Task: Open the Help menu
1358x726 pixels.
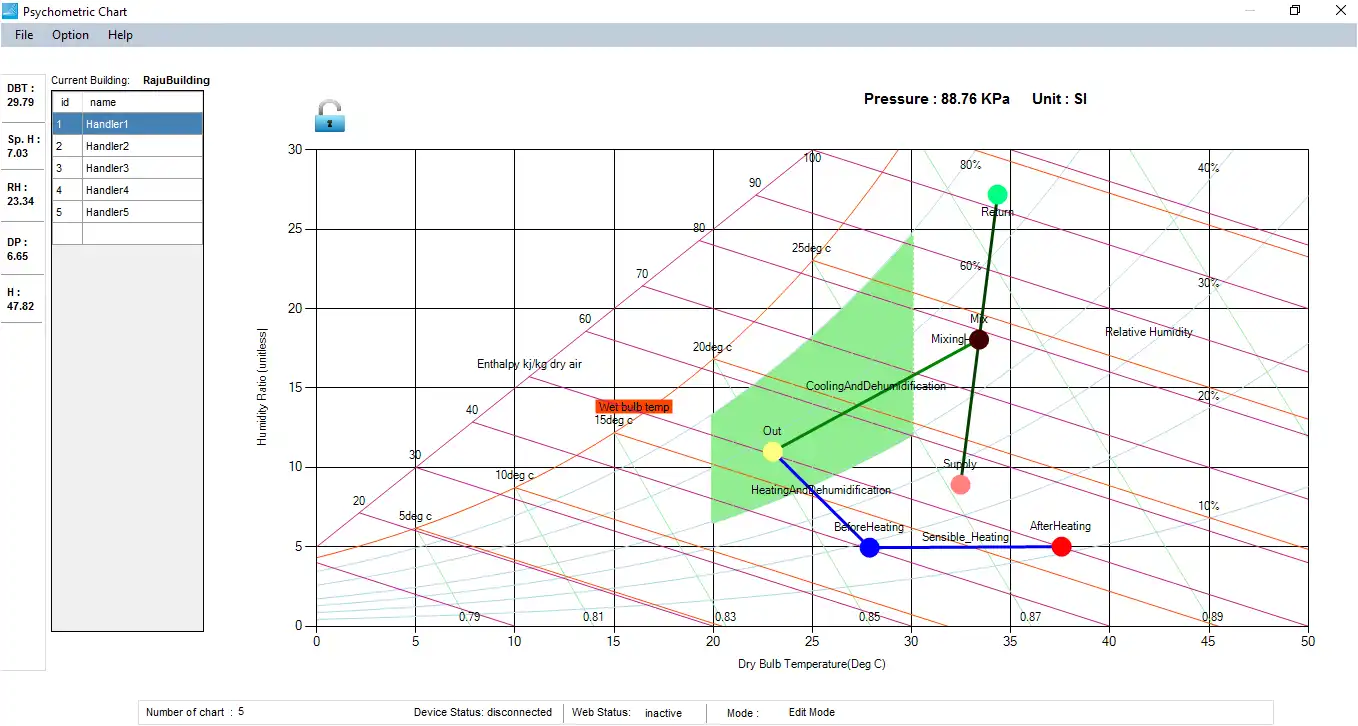Action: tap(120, 35)
